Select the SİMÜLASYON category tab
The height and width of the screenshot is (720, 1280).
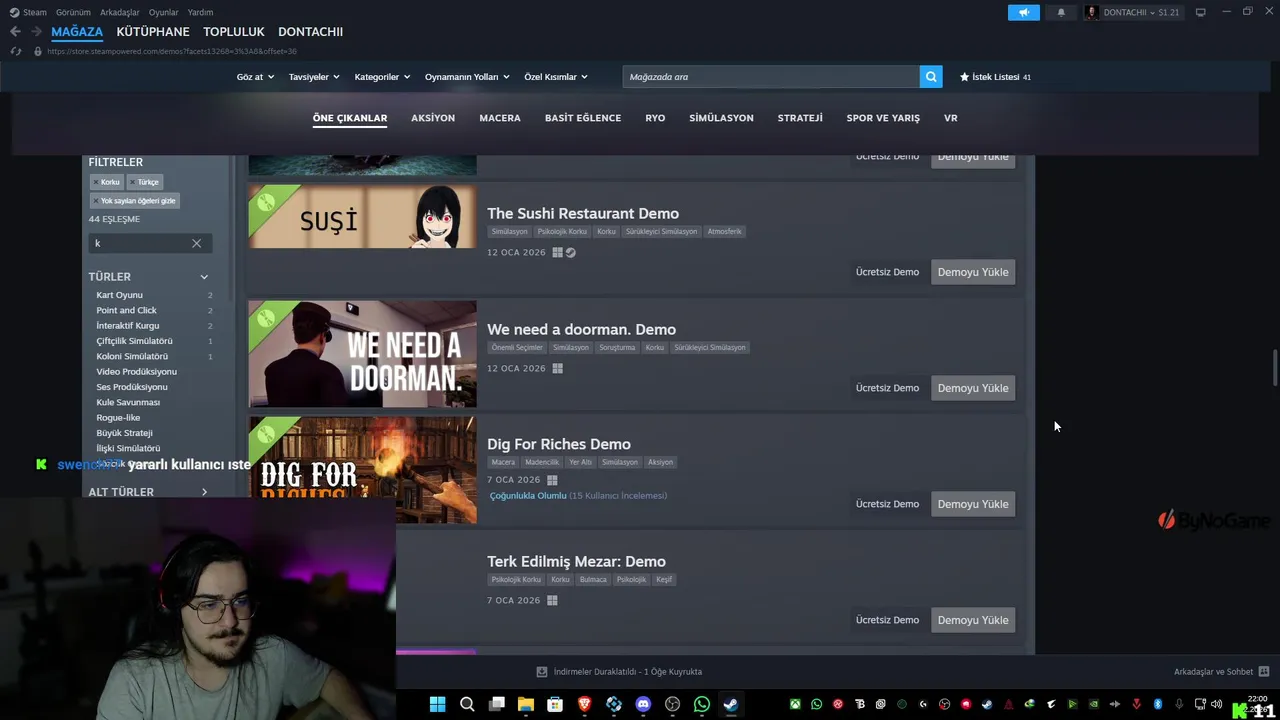click(x=721, y=118)
